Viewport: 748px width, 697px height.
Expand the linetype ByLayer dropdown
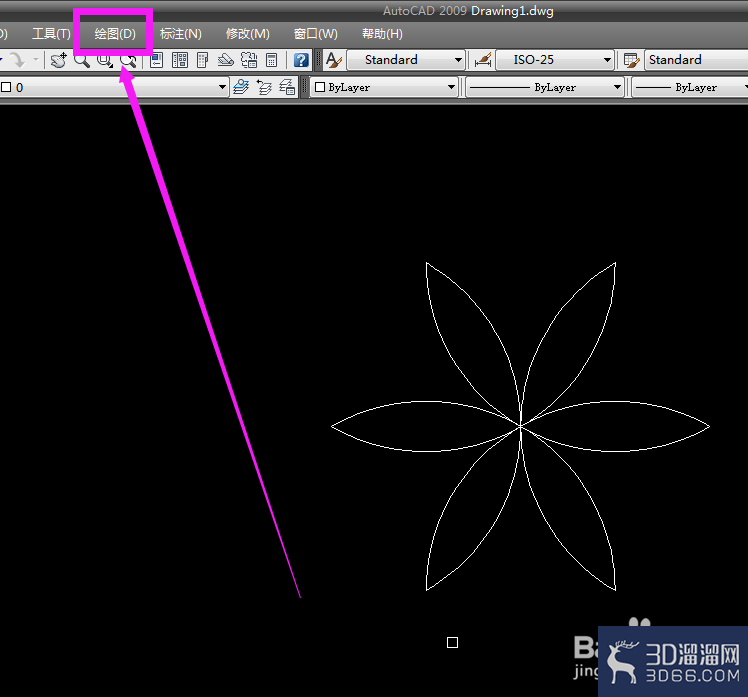tap(617, 87)
